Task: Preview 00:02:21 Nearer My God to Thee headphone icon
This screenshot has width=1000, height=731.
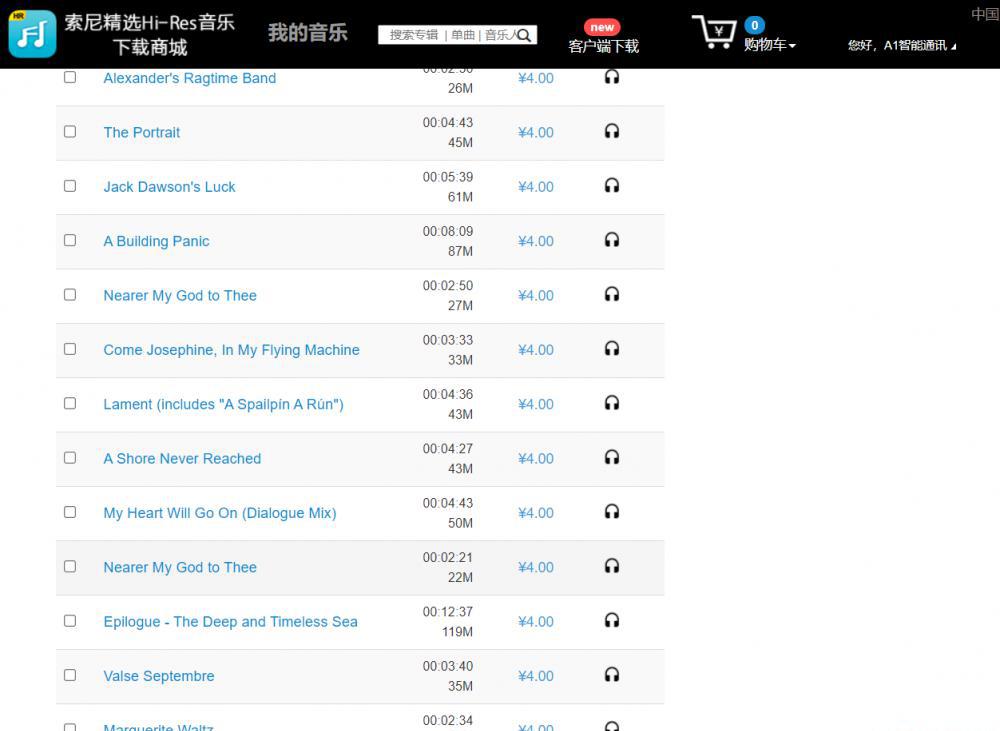Action: (x=612, y=566)
